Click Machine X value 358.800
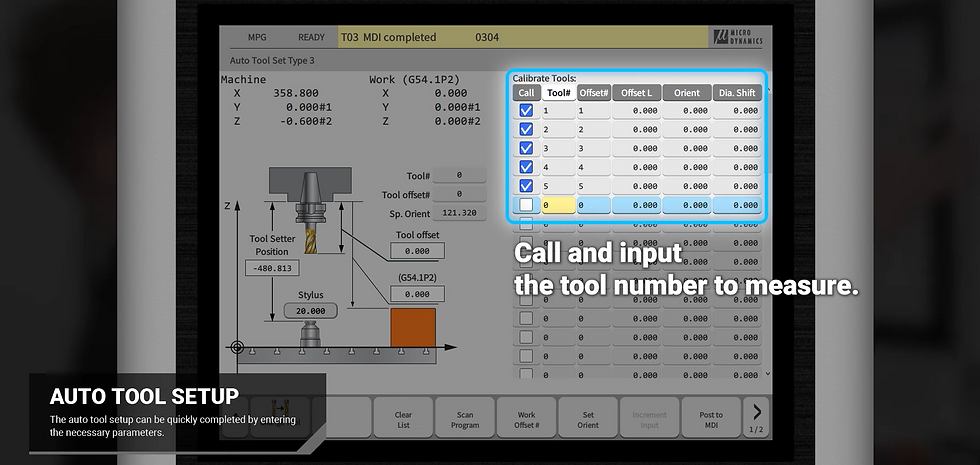This screenshot has height=465, width=980. (x=296, y=93)
